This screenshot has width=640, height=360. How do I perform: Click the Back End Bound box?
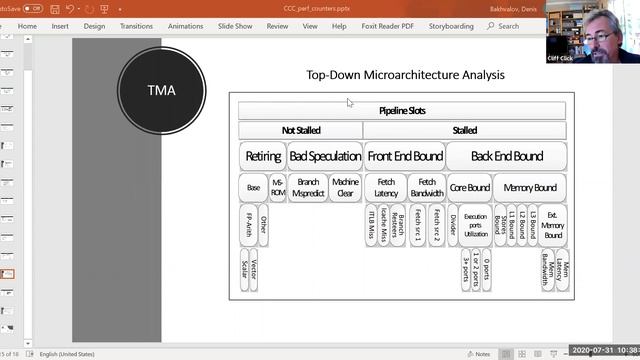point(507,156)
